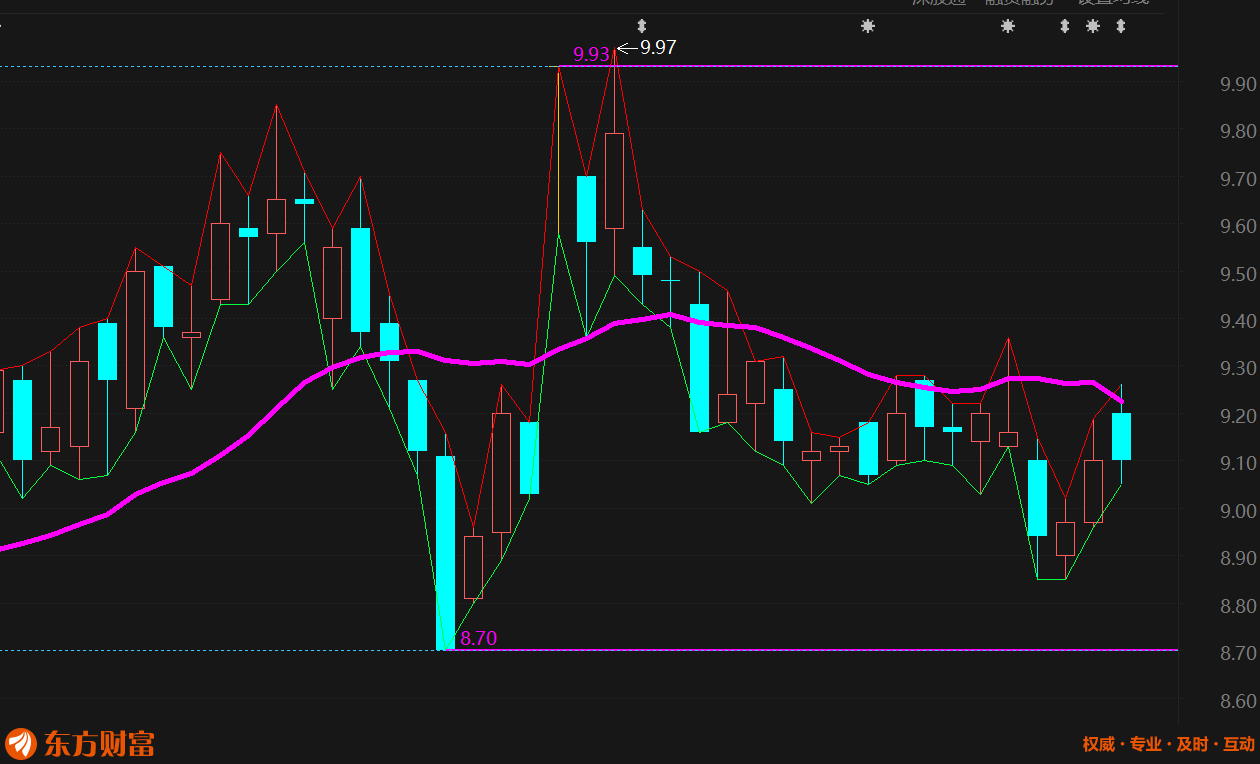
Task: Click the 9.40 price axis label
Action: [1238, 321]
